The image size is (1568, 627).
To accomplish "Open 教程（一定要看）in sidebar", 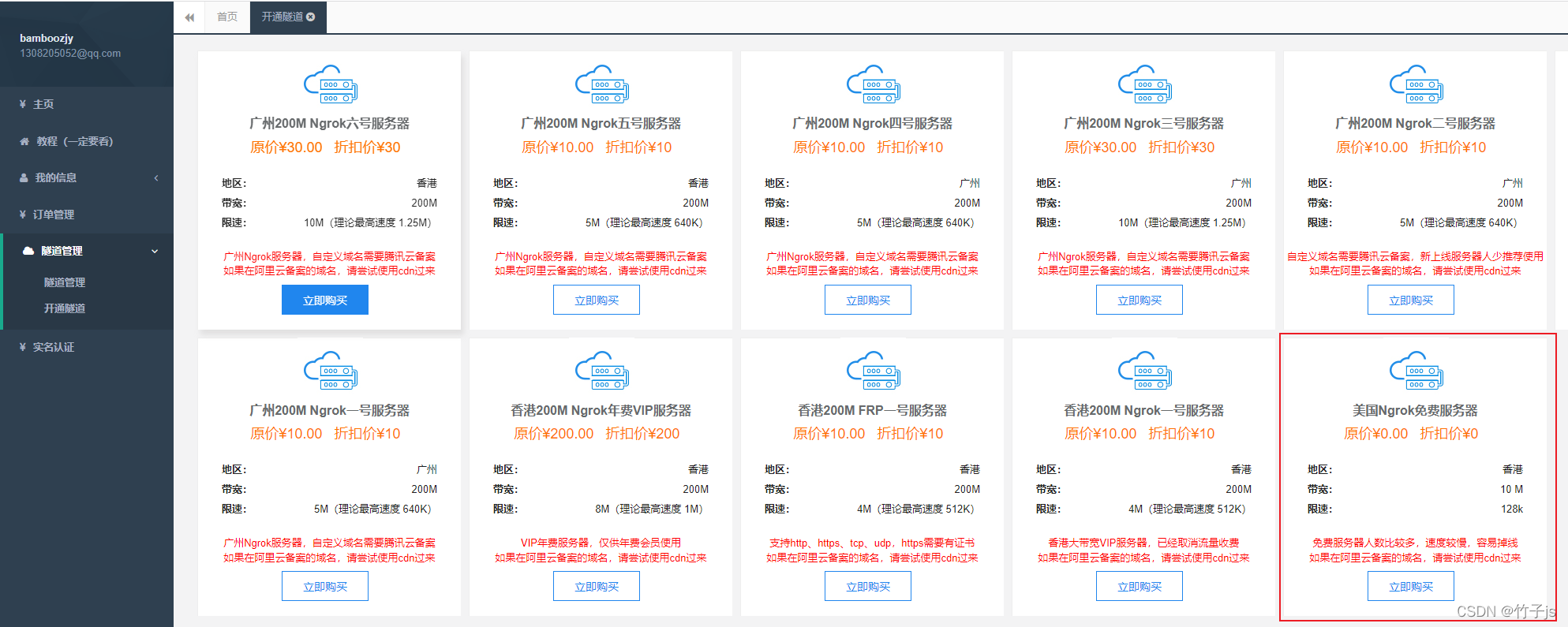I will coord(87,141).
